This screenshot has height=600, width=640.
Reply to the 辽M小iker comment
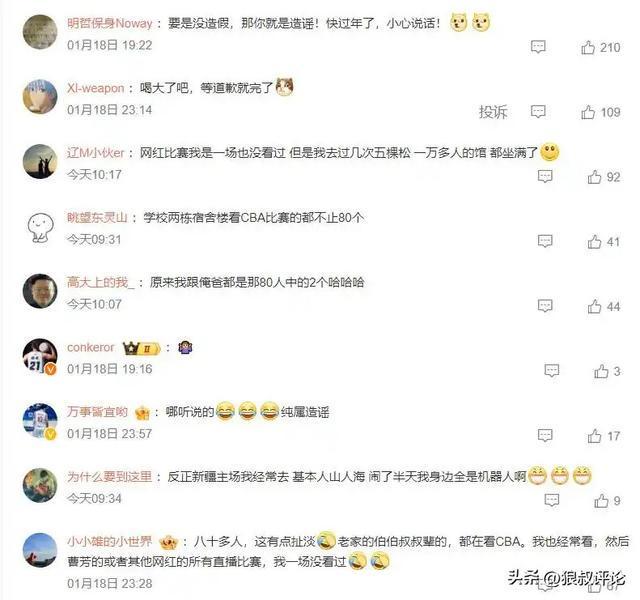(x=545, y=176)
